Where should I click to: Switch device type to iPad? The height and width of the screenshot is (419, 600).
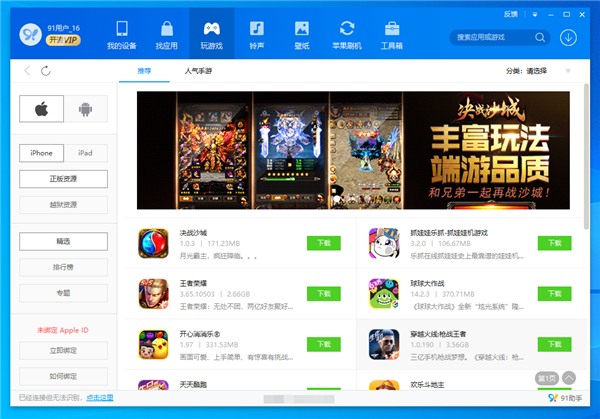[x=85, y=153]
